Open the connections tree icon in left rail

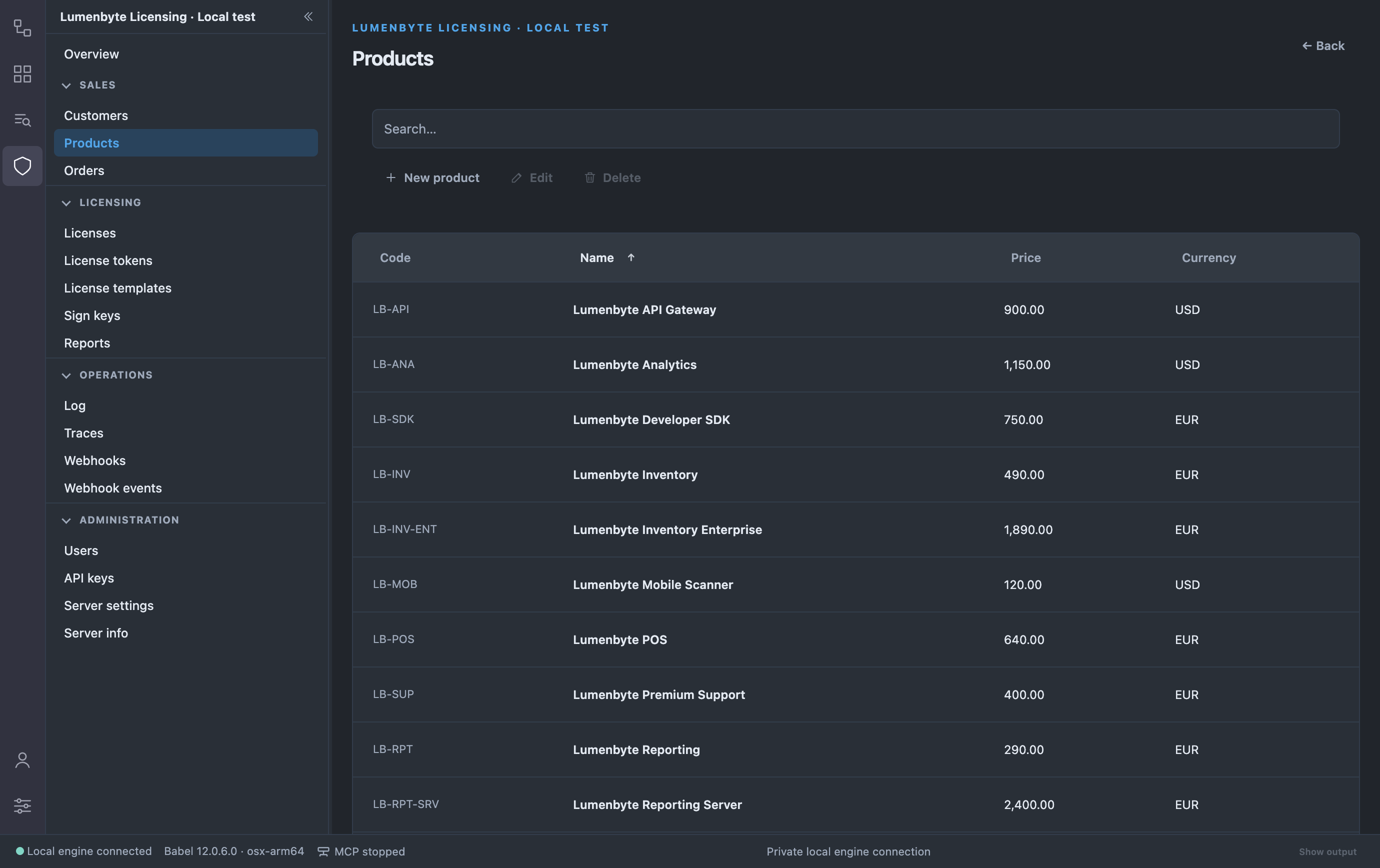coord(22,27)
